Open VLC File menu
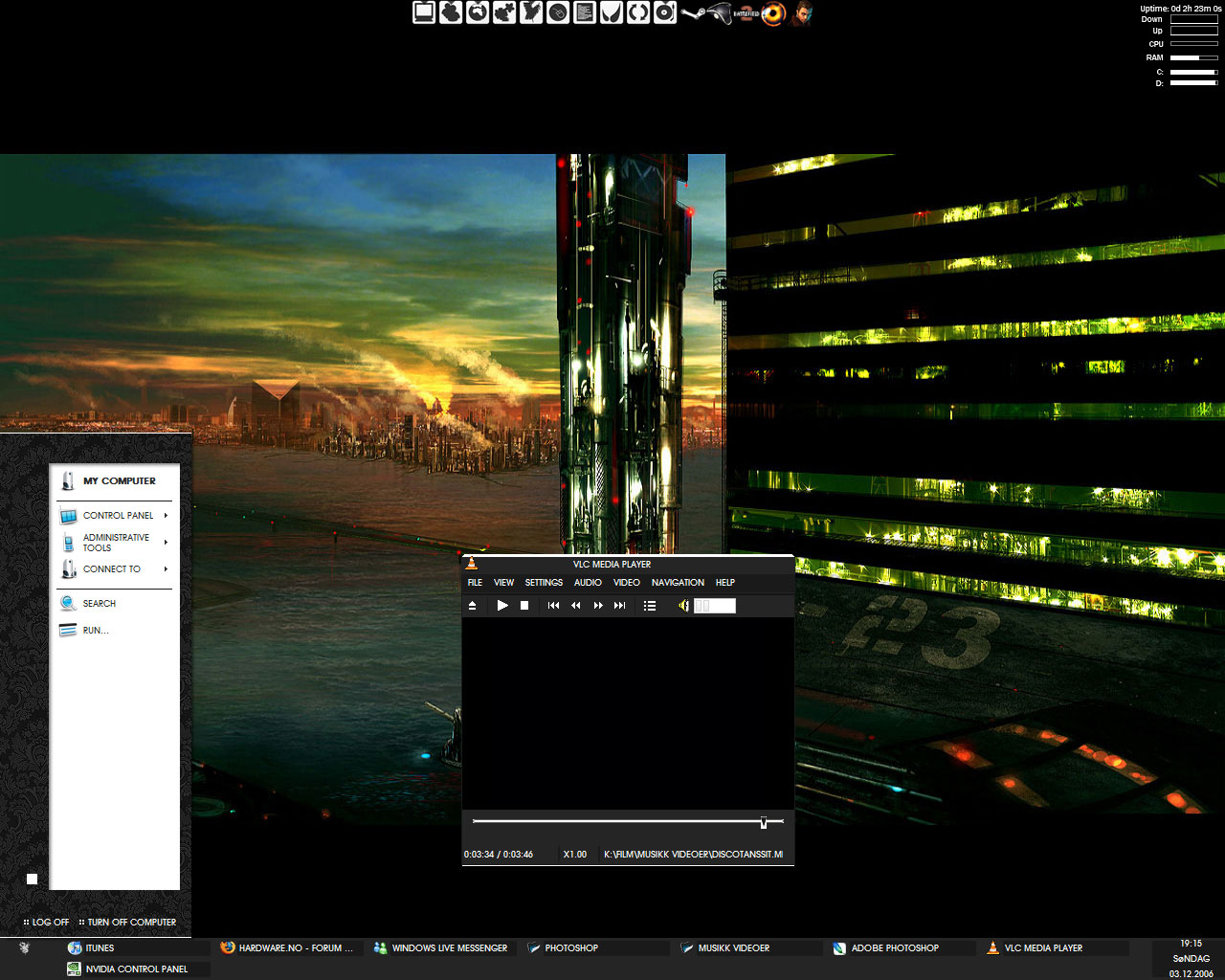Screen dimensions: 1225x980 click(x=475, y=583)
